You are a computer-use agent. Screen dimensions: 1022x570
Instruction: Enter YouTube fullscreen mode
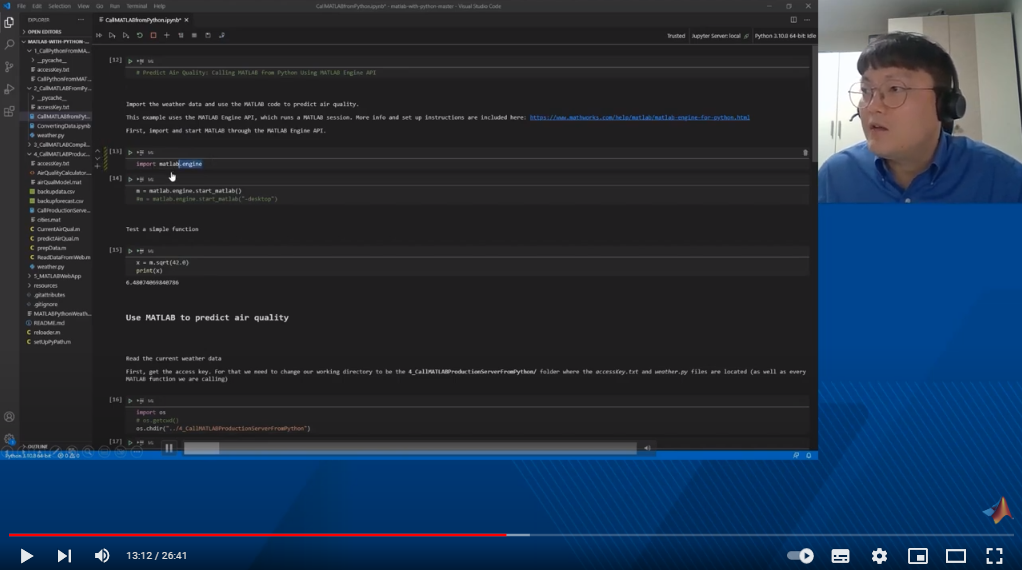pyautogui.click(x=994, y=556)
